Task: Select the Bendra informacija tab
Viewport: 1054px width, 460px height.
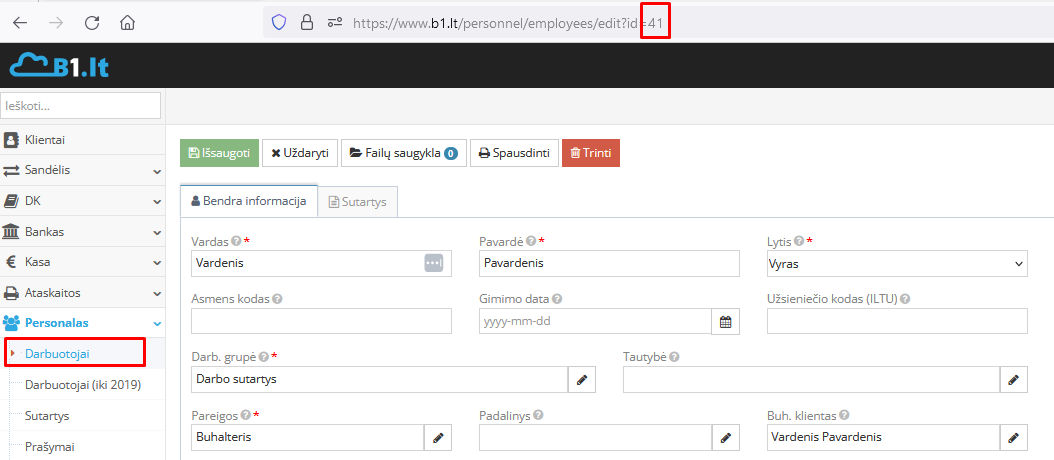Action: click(x=248, y=201)
